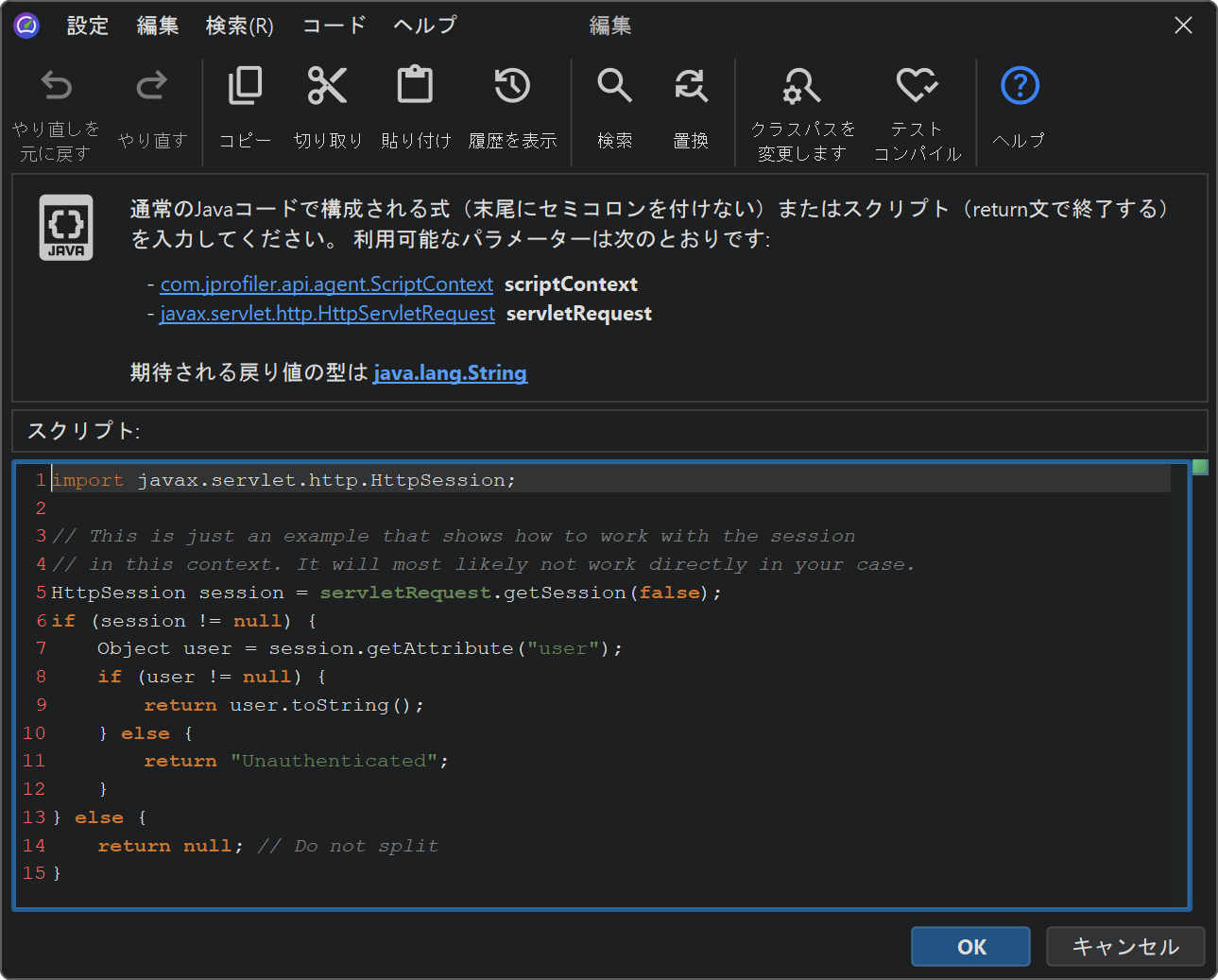Change classpath via クラスパスを変更します icon
The image size is (1218, 980).
(x=802, y=87)
